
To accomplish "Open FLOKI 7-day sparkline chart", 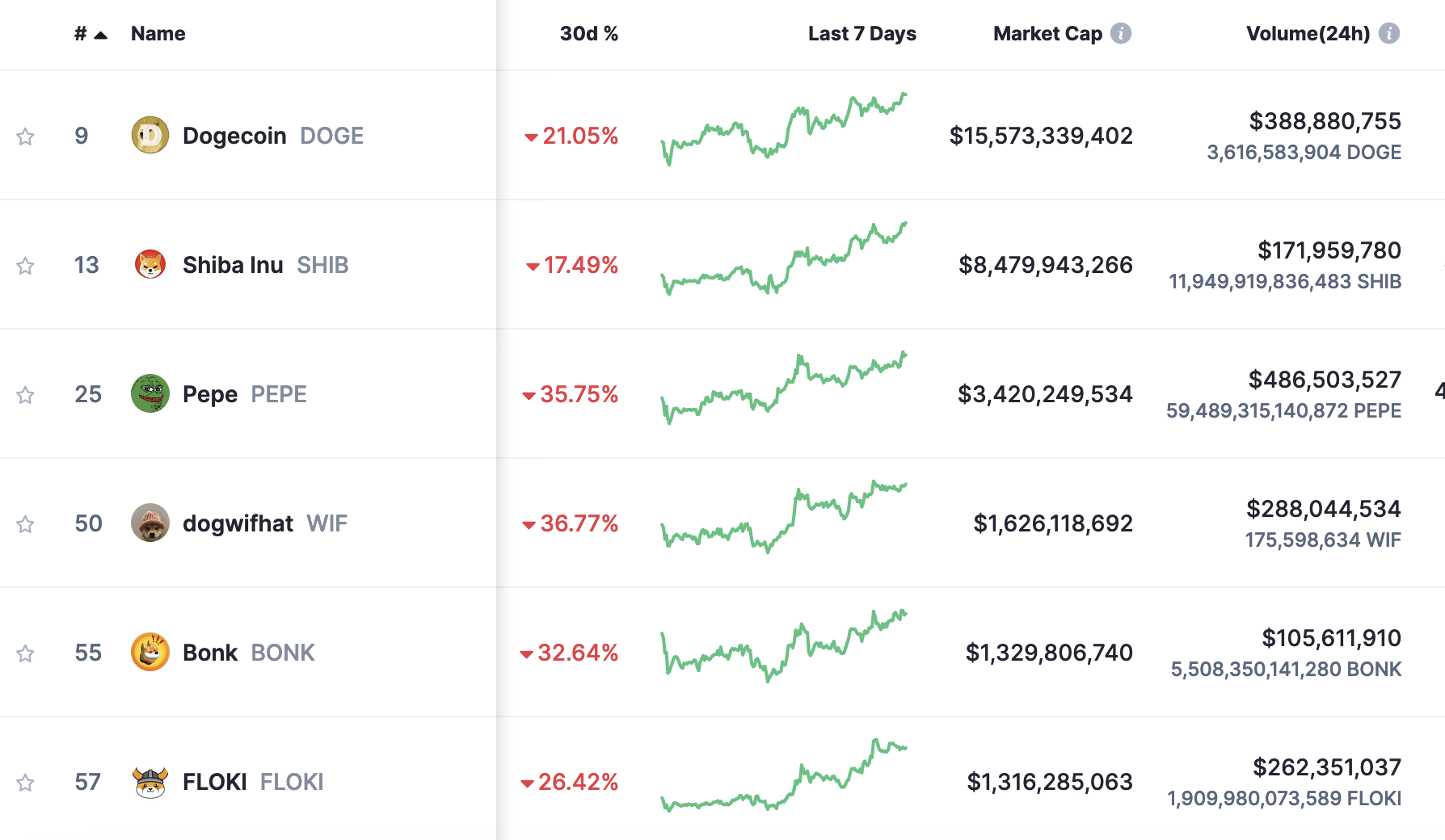I will [784, 775].
